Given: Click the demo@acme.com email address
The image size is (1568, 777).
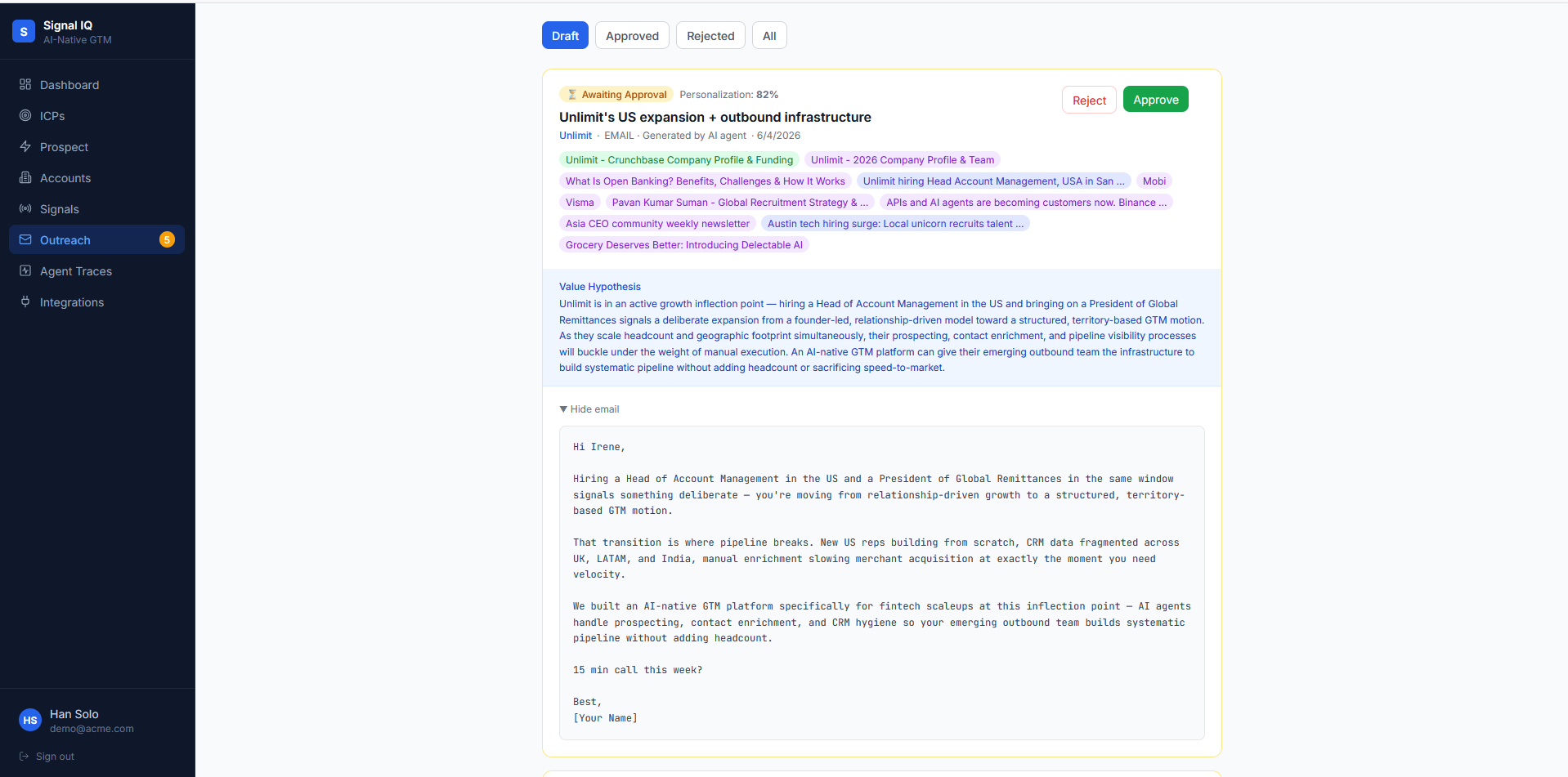Looking at the screenshot, I should [x=92, y=729].
